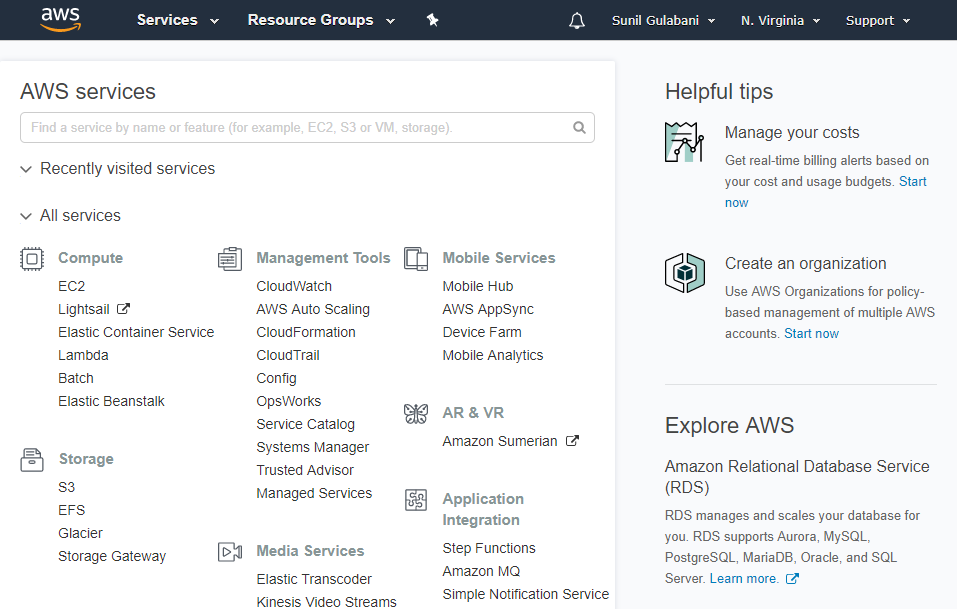This screenshot has height=609, width=957.
Task: Click the Compute category heading
Action: (x=90, y=258)
